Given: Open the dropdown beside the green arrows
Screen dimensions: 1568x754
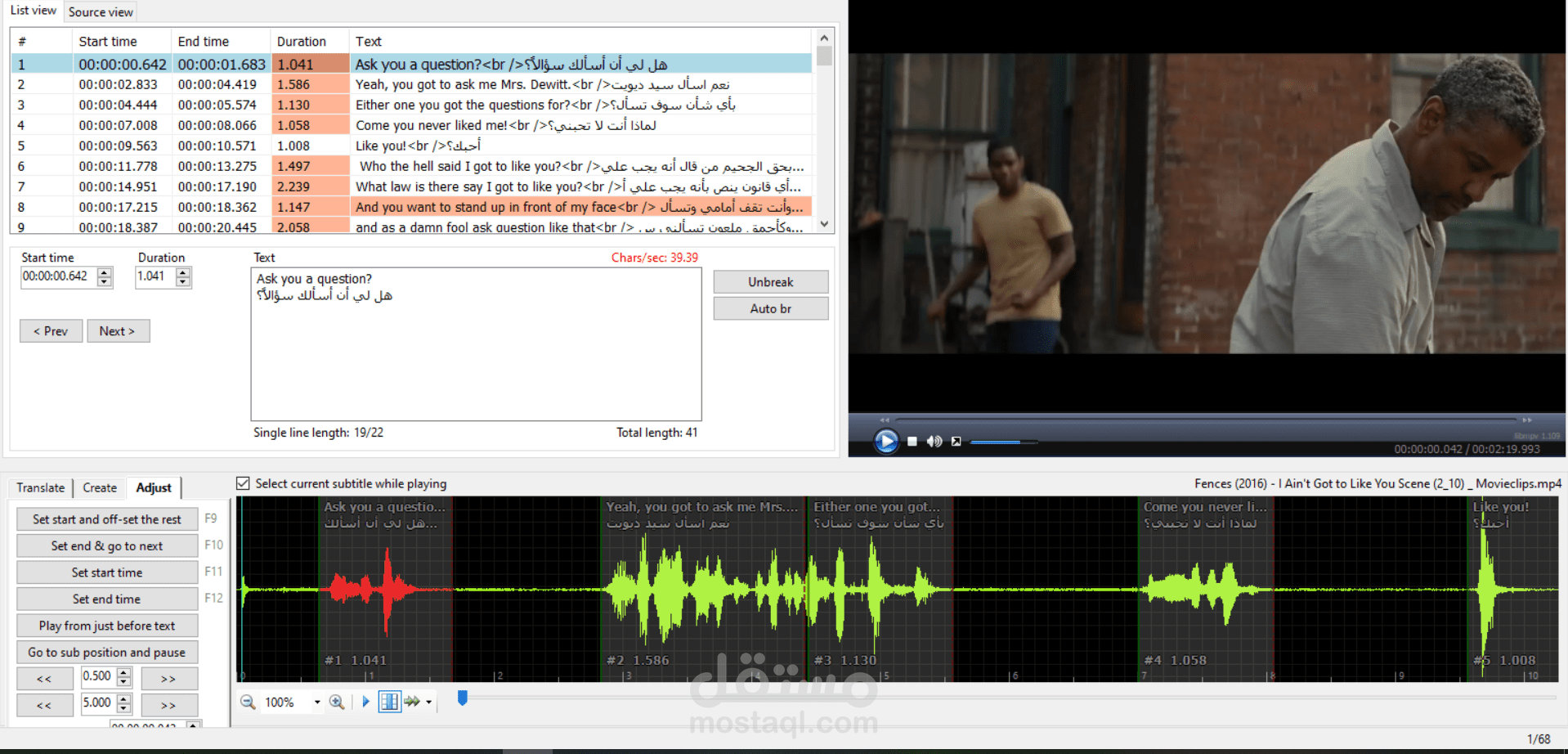Looking at the screenshot, I should 428,702.
